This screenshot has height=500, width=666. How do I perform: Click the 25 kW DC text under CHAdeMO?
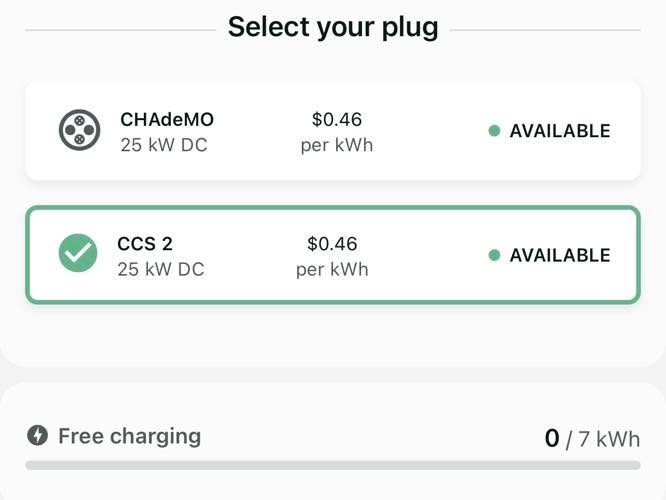click(x=164, y=145)
